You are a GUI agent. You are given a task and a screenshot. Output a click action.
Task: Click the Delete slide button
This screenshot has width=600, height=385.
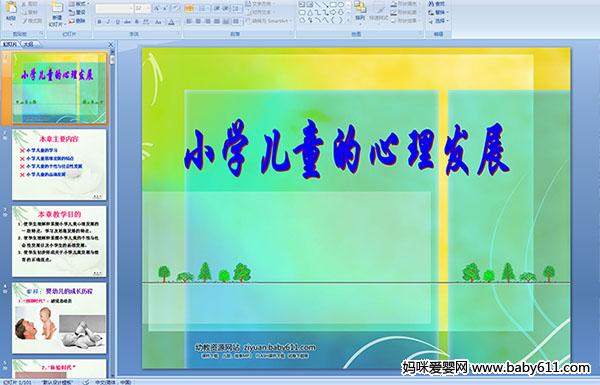[77, 21]
